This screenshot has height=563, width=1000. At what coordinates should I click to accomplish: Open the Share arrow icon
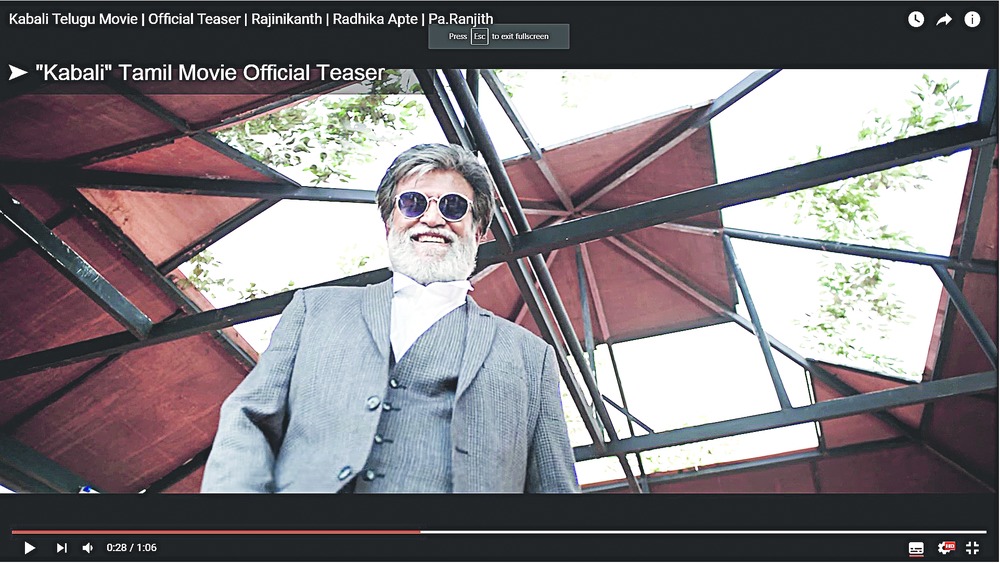pos(944,19)
